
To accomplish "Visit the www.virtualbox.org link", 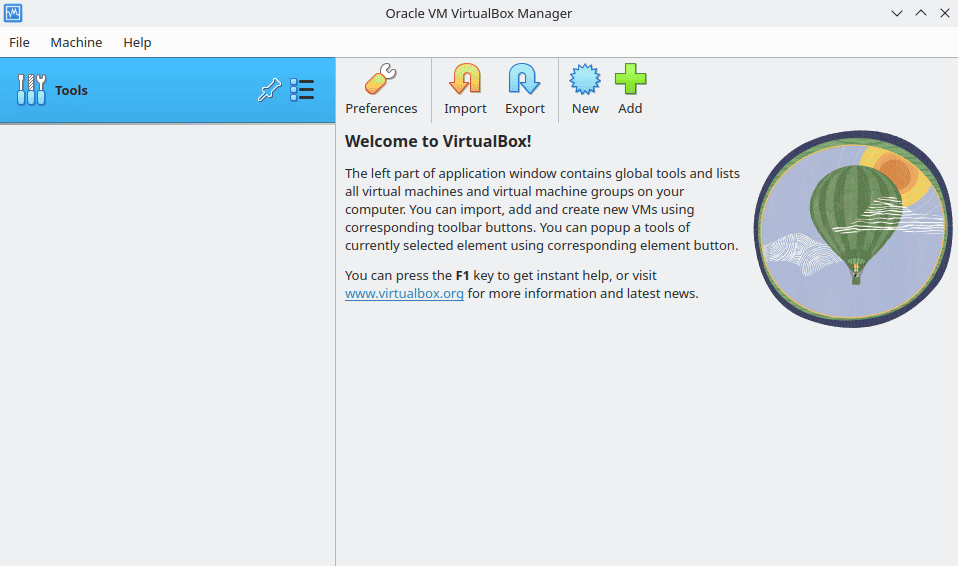I will coord(404,293).
